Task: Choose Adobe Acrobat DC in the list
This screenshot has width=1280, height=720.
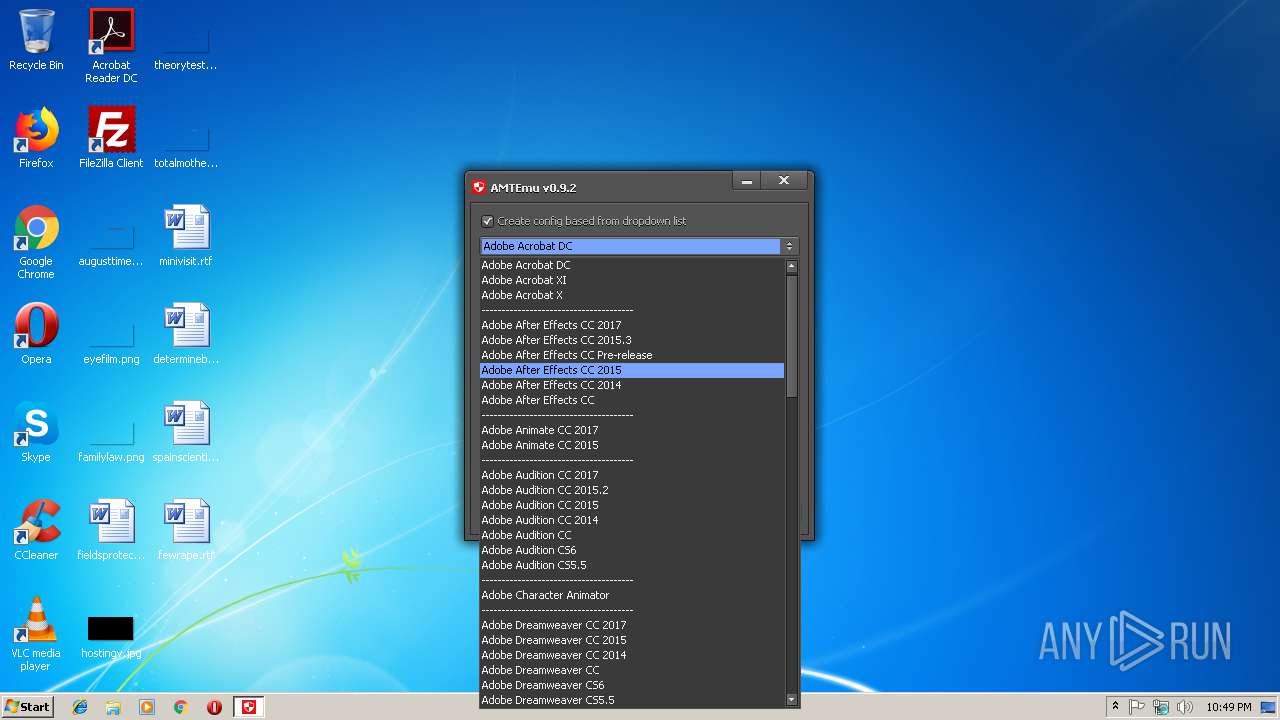Action: tap(632, 265)
